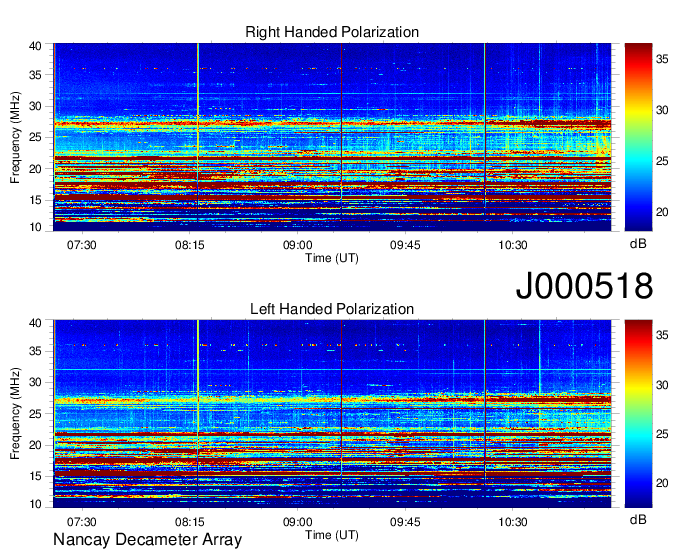Click the 30 dB value on the top color bar
The image size is (680, 552).
coord(662,110)
